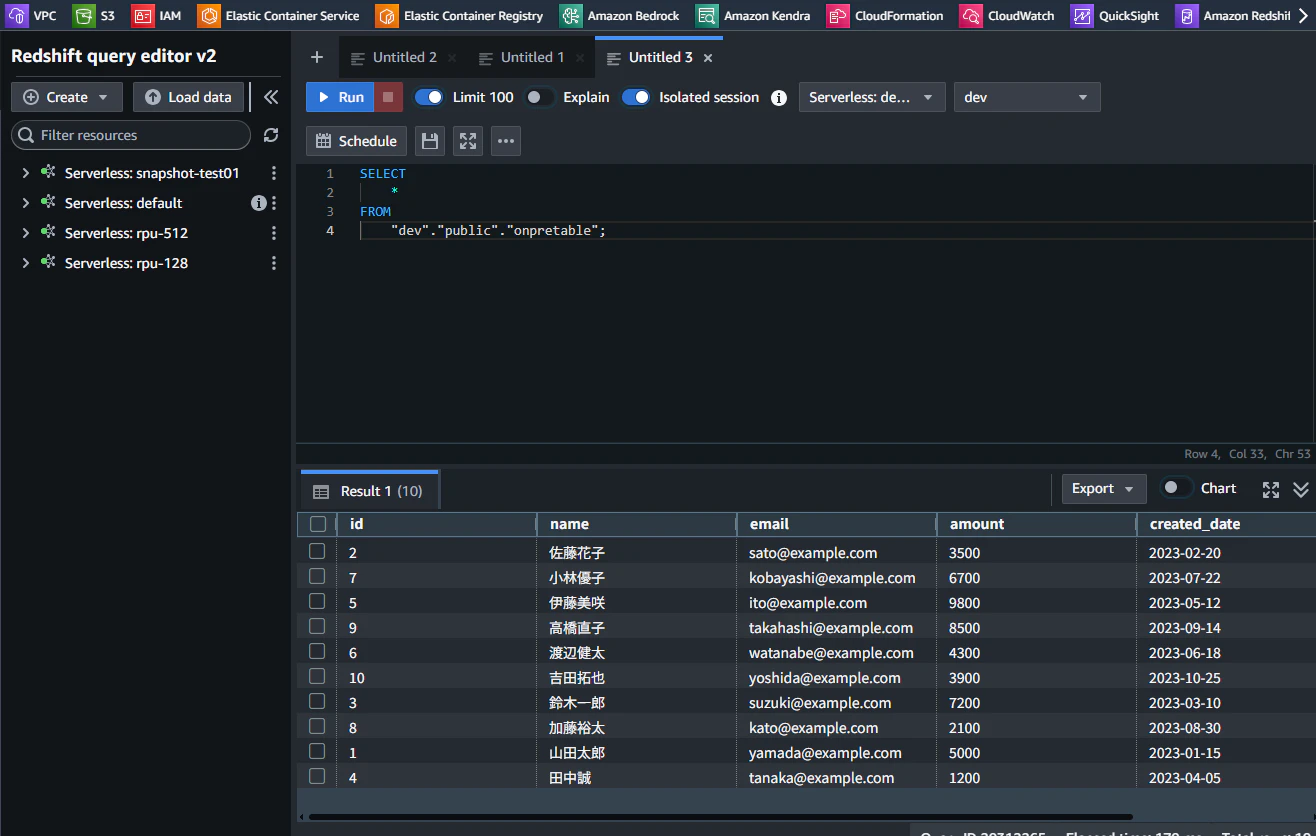Focus the Filter resources search field
This screenshot has height=836, width=1316.
[x=131, y=135]
